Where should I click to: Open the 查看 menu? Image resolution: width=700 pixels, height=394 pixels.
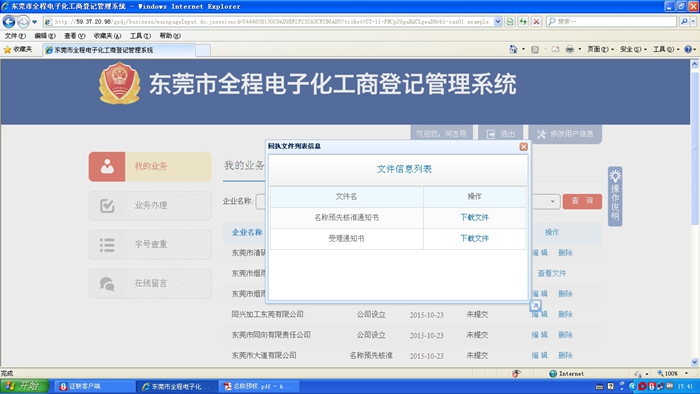coord(74,36)
